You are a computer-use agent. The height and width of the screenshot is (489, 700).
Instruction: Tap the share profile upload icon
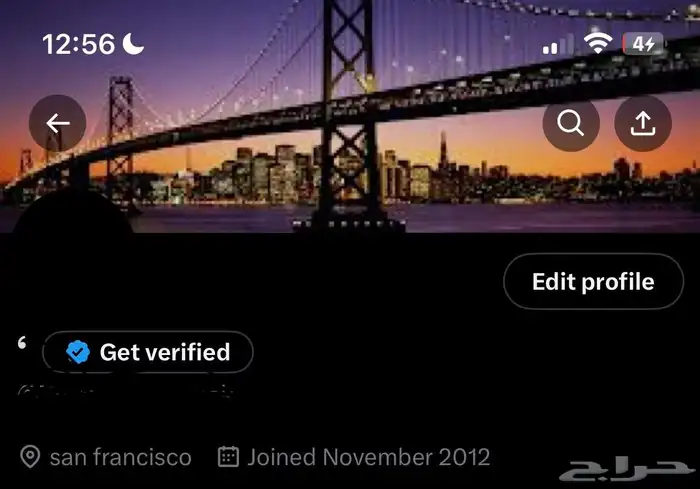point(643,123)
